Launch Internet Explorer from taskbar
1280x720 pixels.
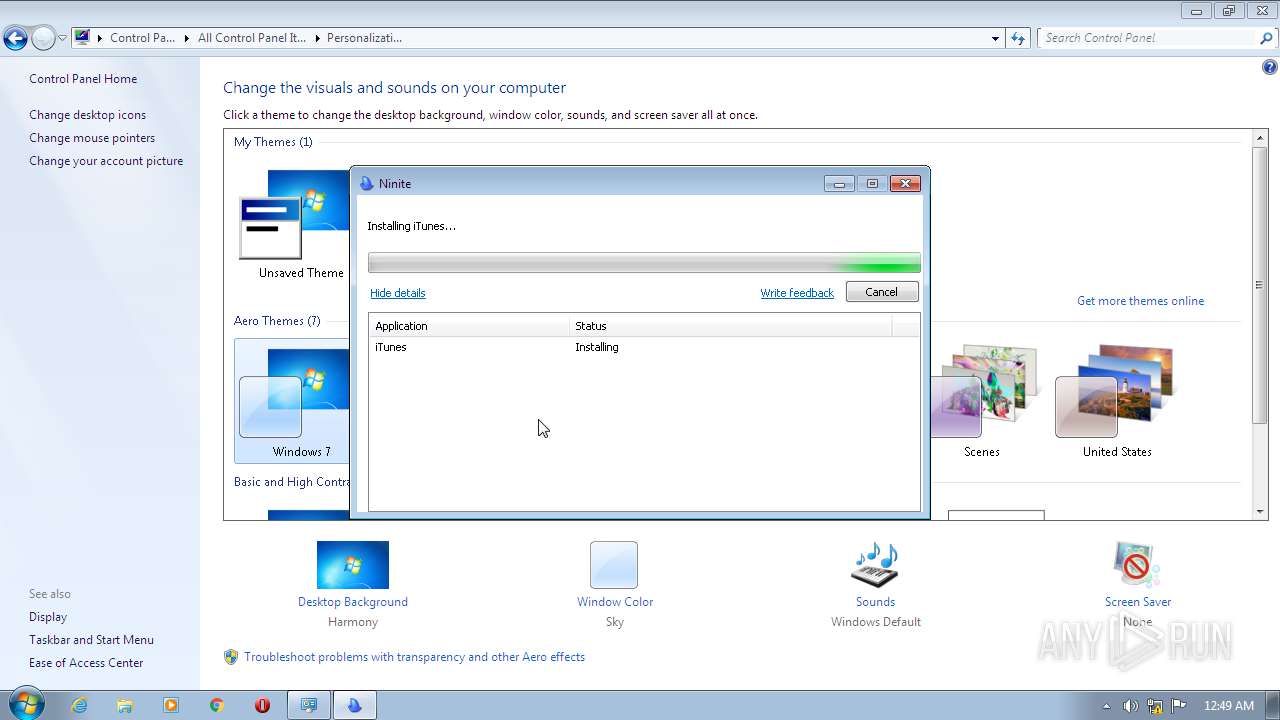[79, 705]
